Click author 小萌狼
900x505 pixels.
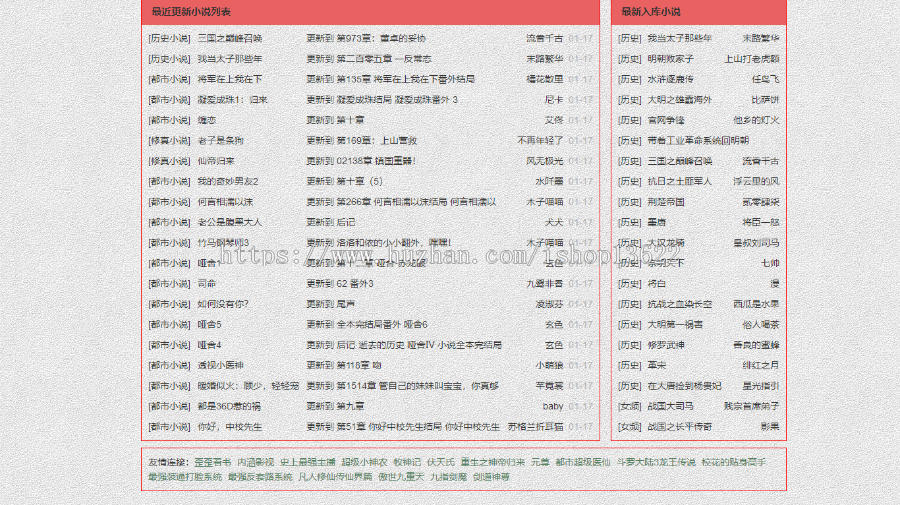click(549, 365)
